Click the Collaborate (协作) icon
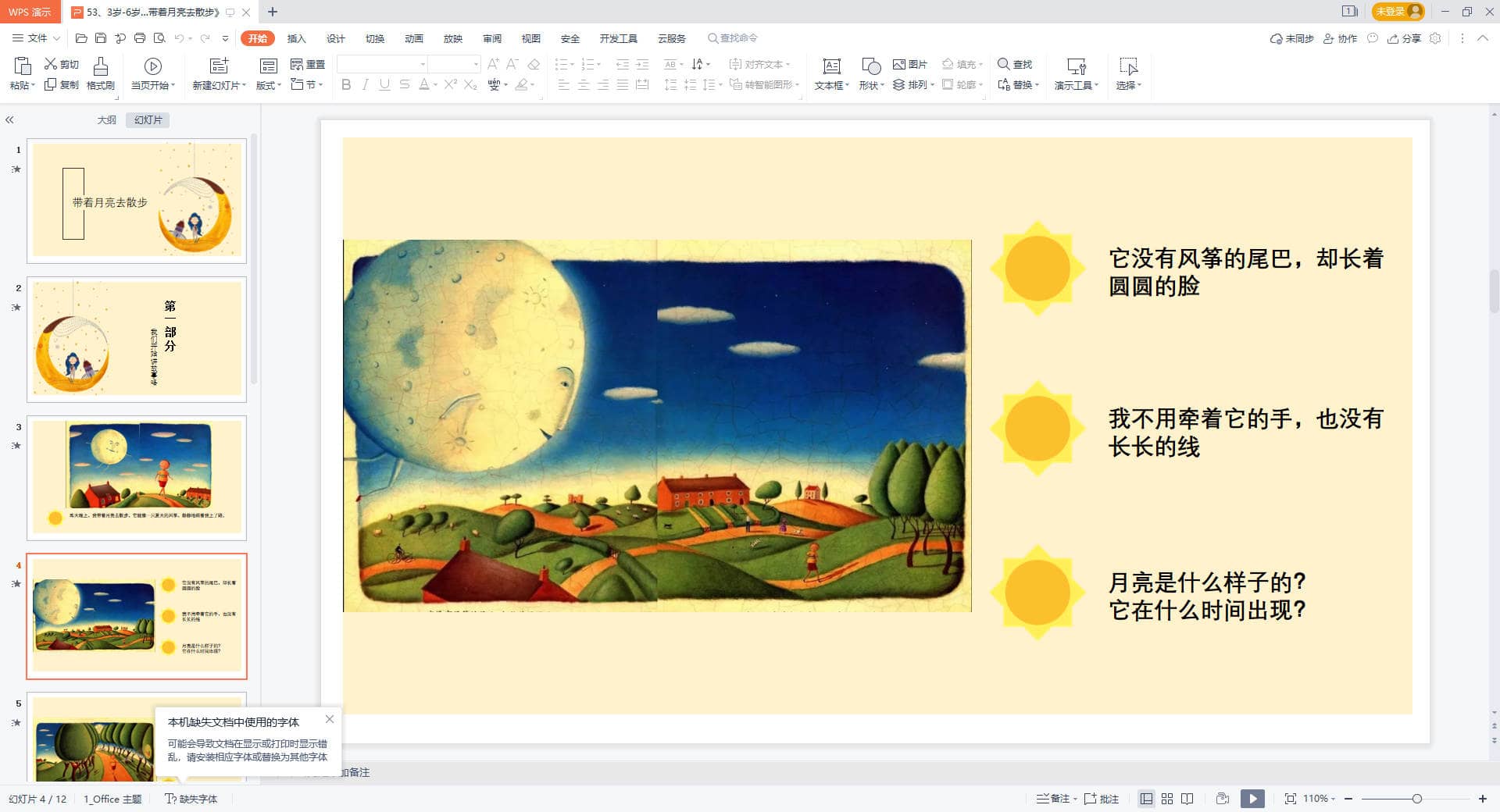 tap(1329, 38)
